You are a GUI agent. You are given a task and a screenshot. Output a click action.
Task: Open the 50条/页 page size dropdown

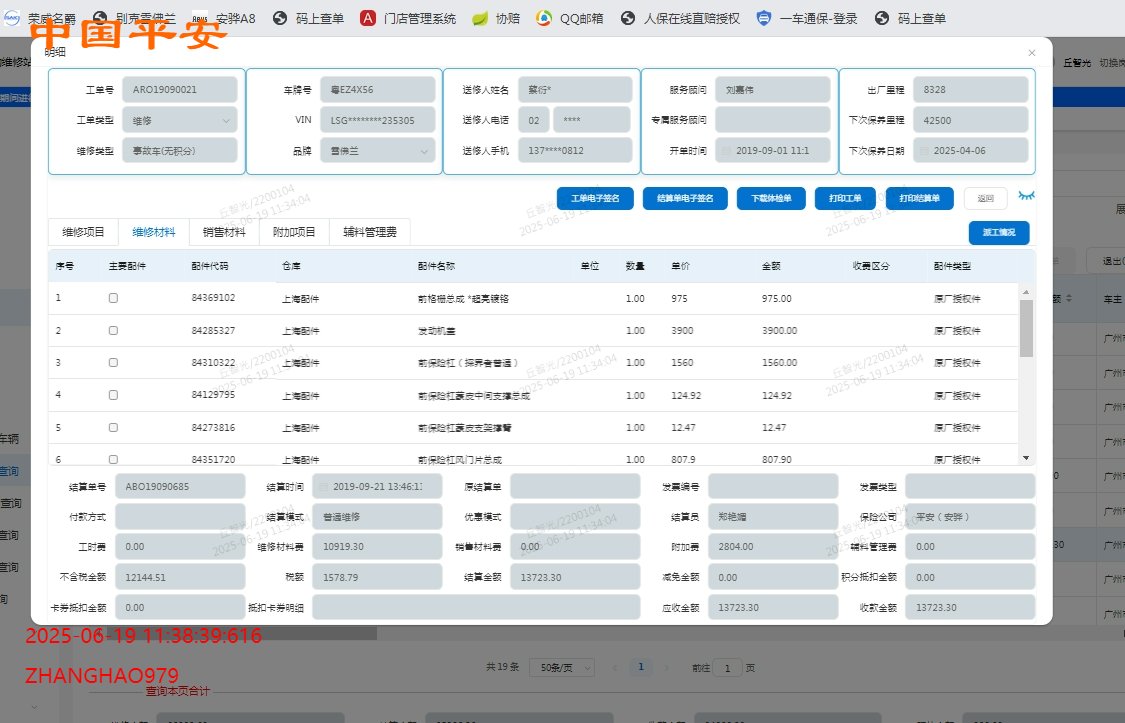click(562, 668)
